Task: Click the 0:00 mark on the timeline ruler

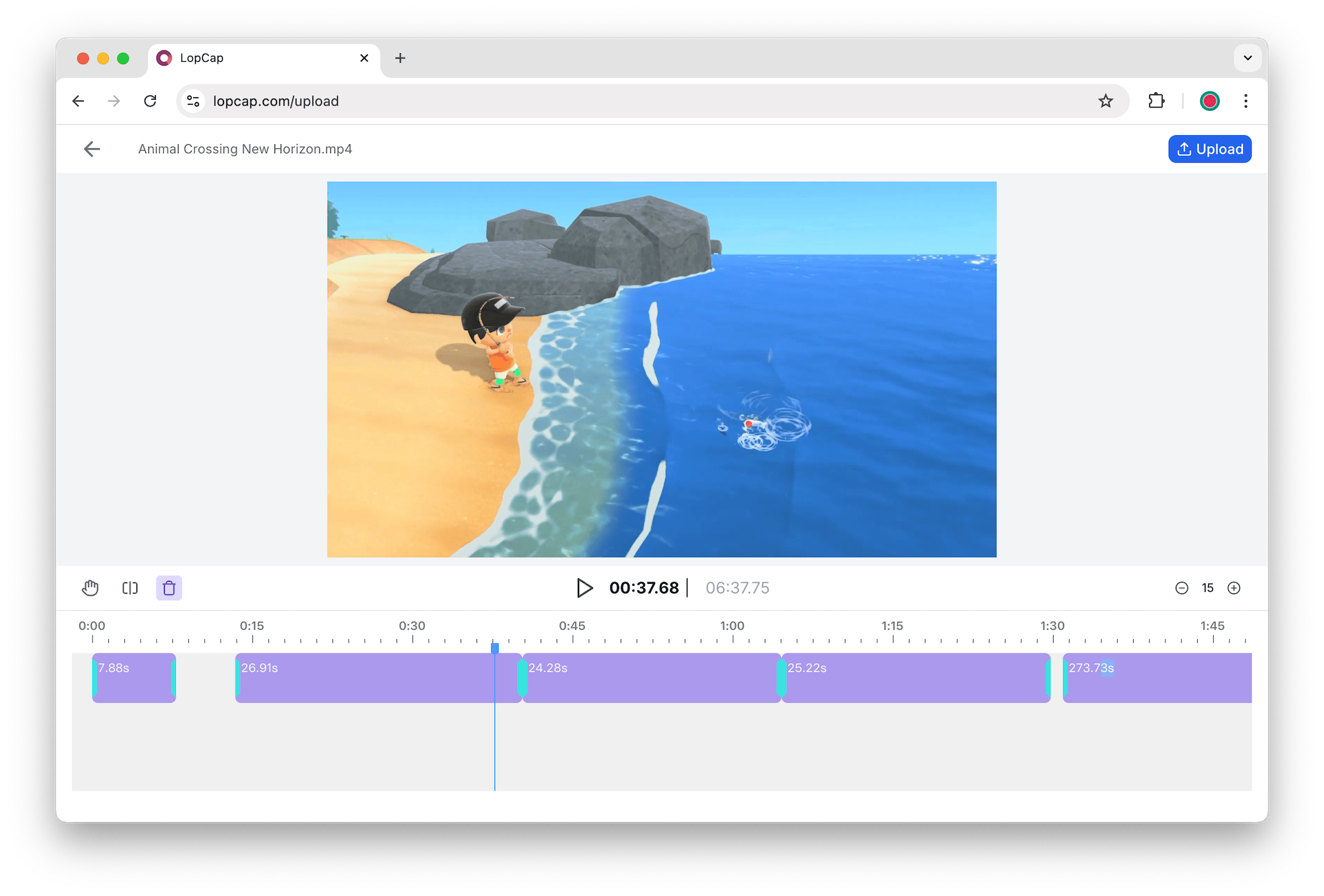Action: coord(92,626)
